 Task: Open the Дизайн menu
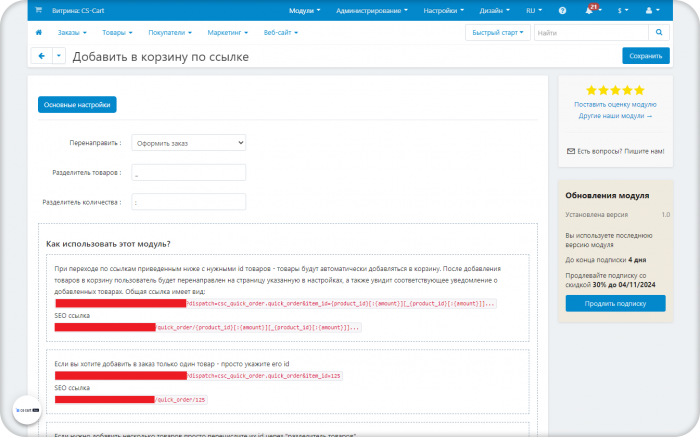pos(495,10)
